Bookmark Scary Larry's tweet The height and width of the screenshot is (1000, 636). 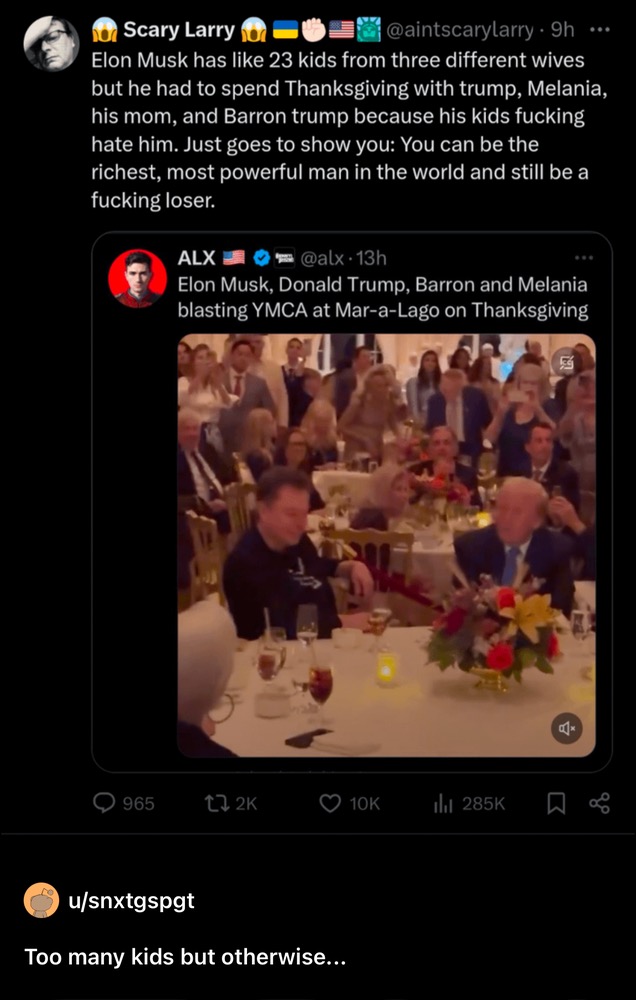(559, 803)
